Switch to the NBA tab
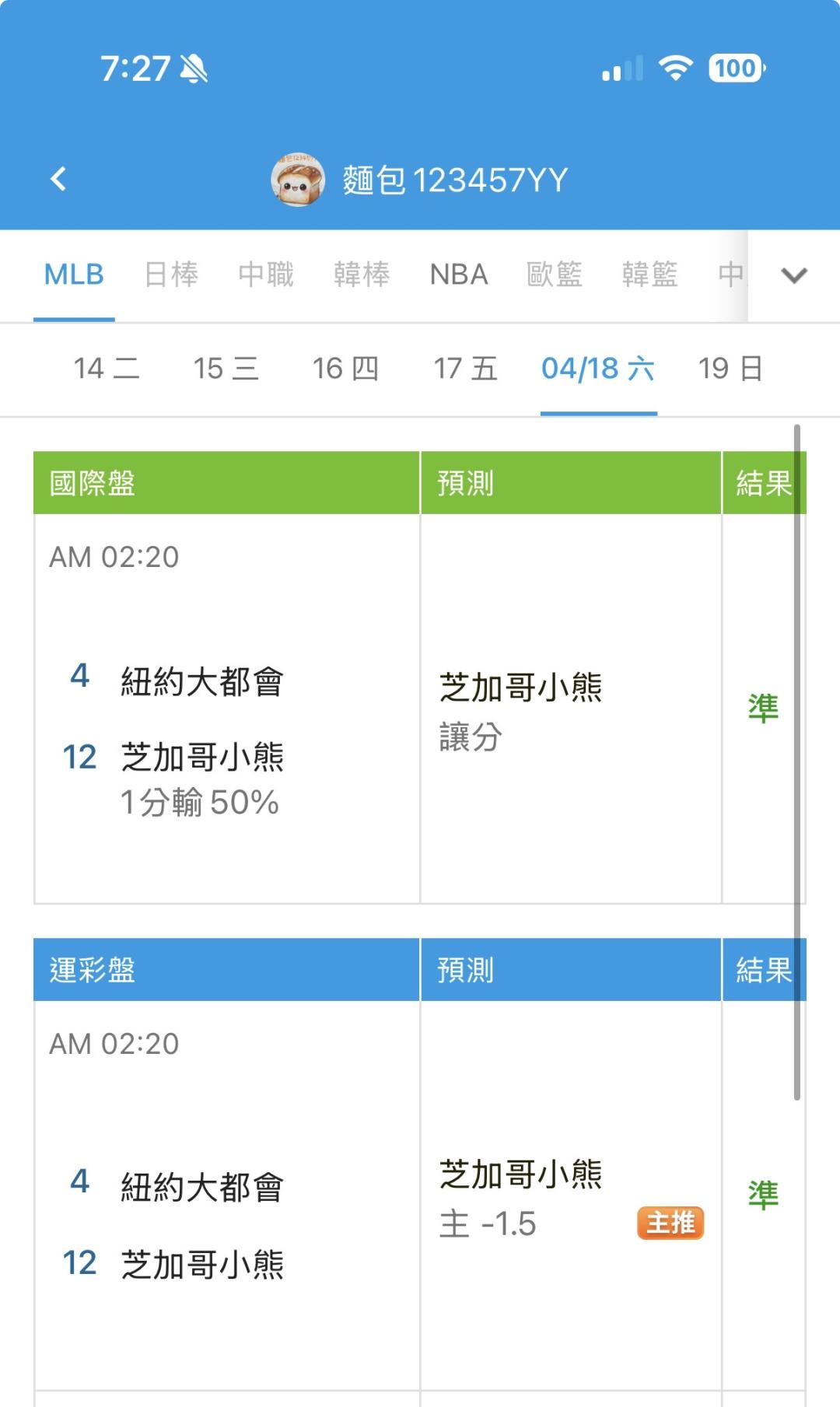The width and height of the screenshot is (840, 1407). coord(459,275)
